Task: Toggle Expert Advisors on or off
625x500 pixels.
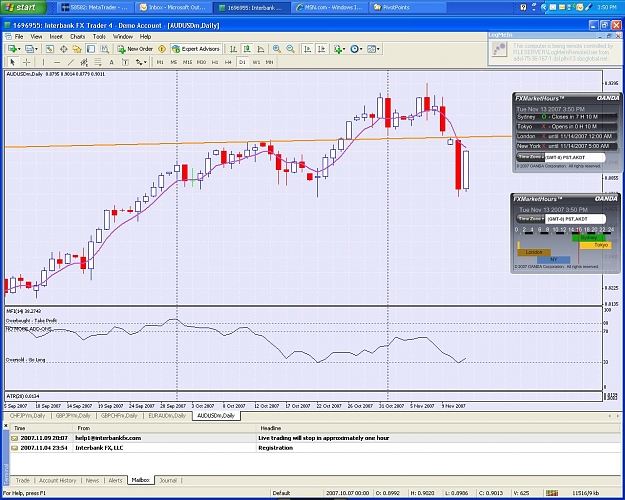Action: pyautogui.click(x=196, y=49)
